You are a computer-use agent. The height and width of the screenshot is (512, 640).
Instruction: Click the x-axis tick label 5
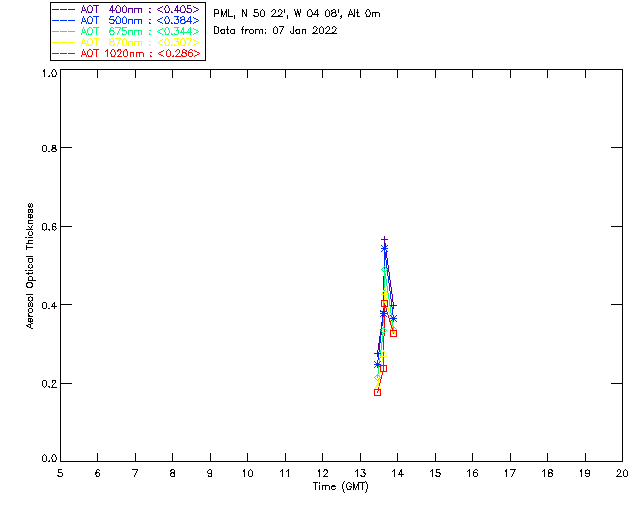(x=60, y=473)
